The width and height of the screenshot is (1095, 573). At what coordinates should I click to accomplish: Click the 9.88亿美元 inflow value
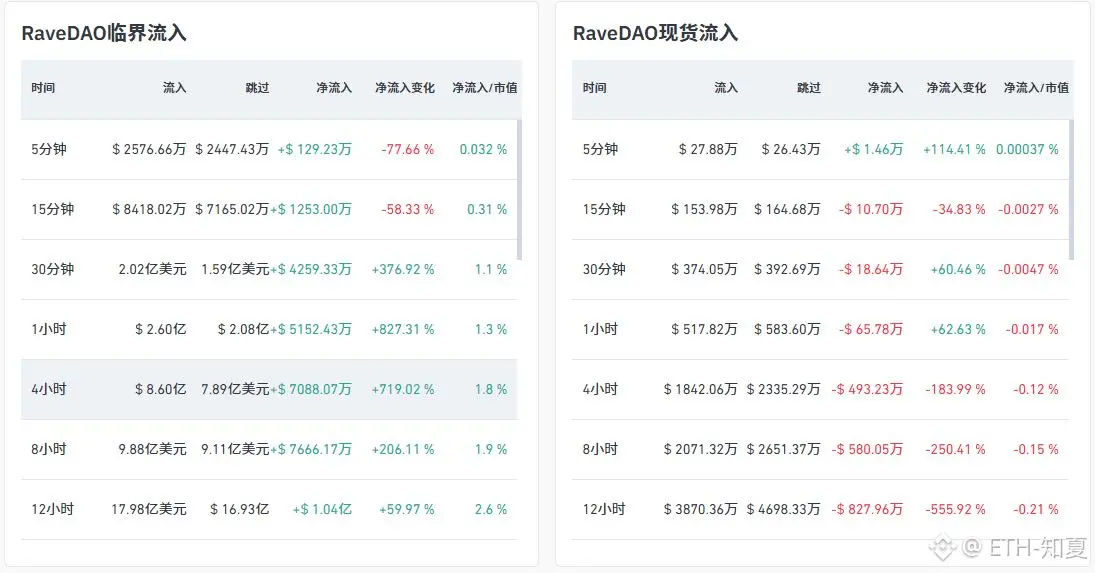point(152,449)
